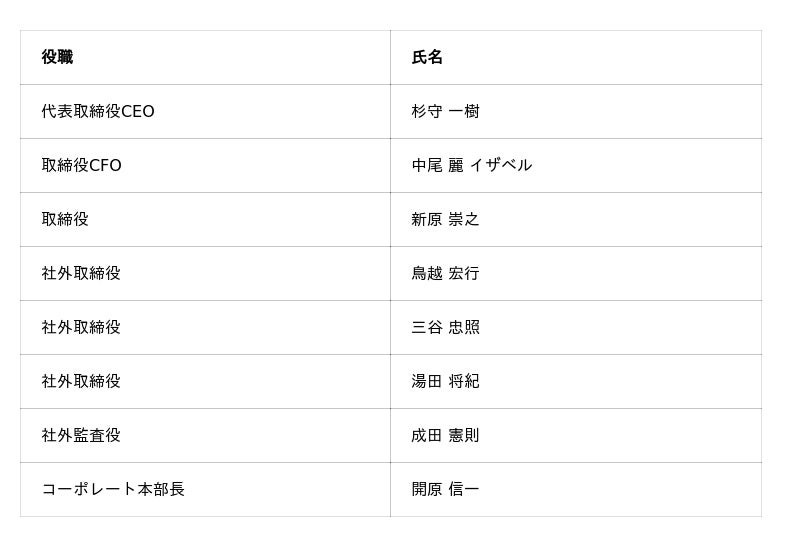Select the 代表取締役CEO cell
The width and height of the screenshot is (800, 547).
(x=98, y=112)
